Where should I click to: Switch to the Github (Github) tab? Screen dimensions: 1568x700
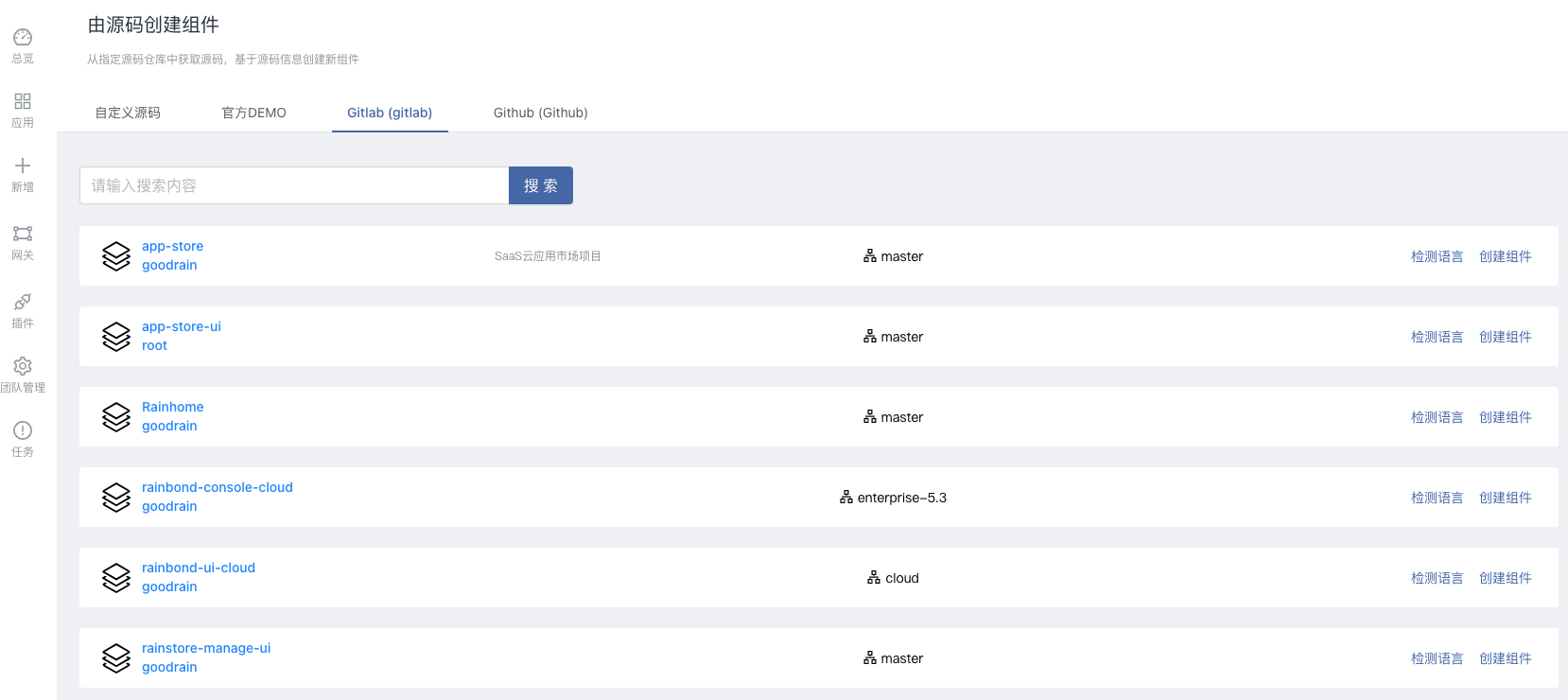tap(540, 113)
